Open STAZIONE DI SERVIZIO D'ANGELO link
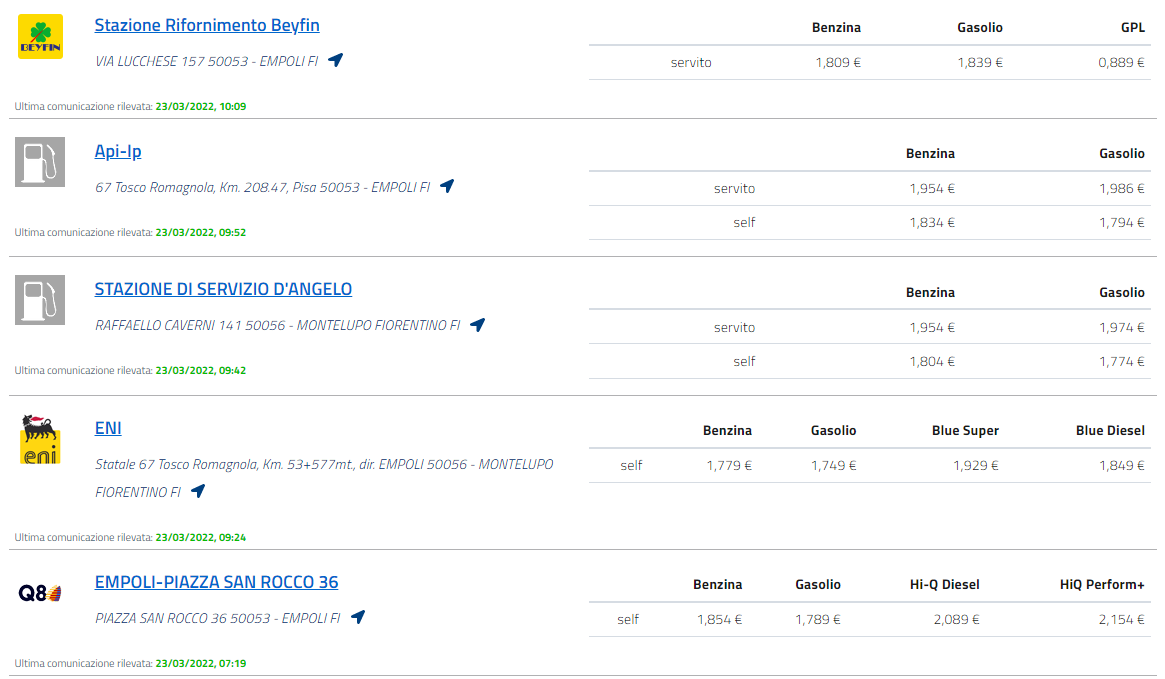 [223, 289]
